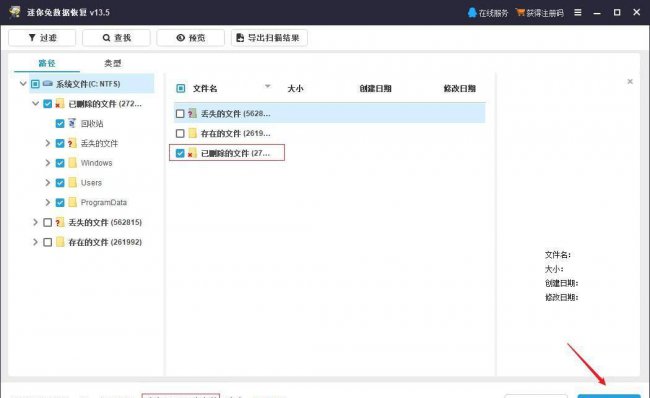The image size is (650, 398).
Task: Open the hamburger menu in title bar
Action: pyautogui.click(x=577, y=12)
